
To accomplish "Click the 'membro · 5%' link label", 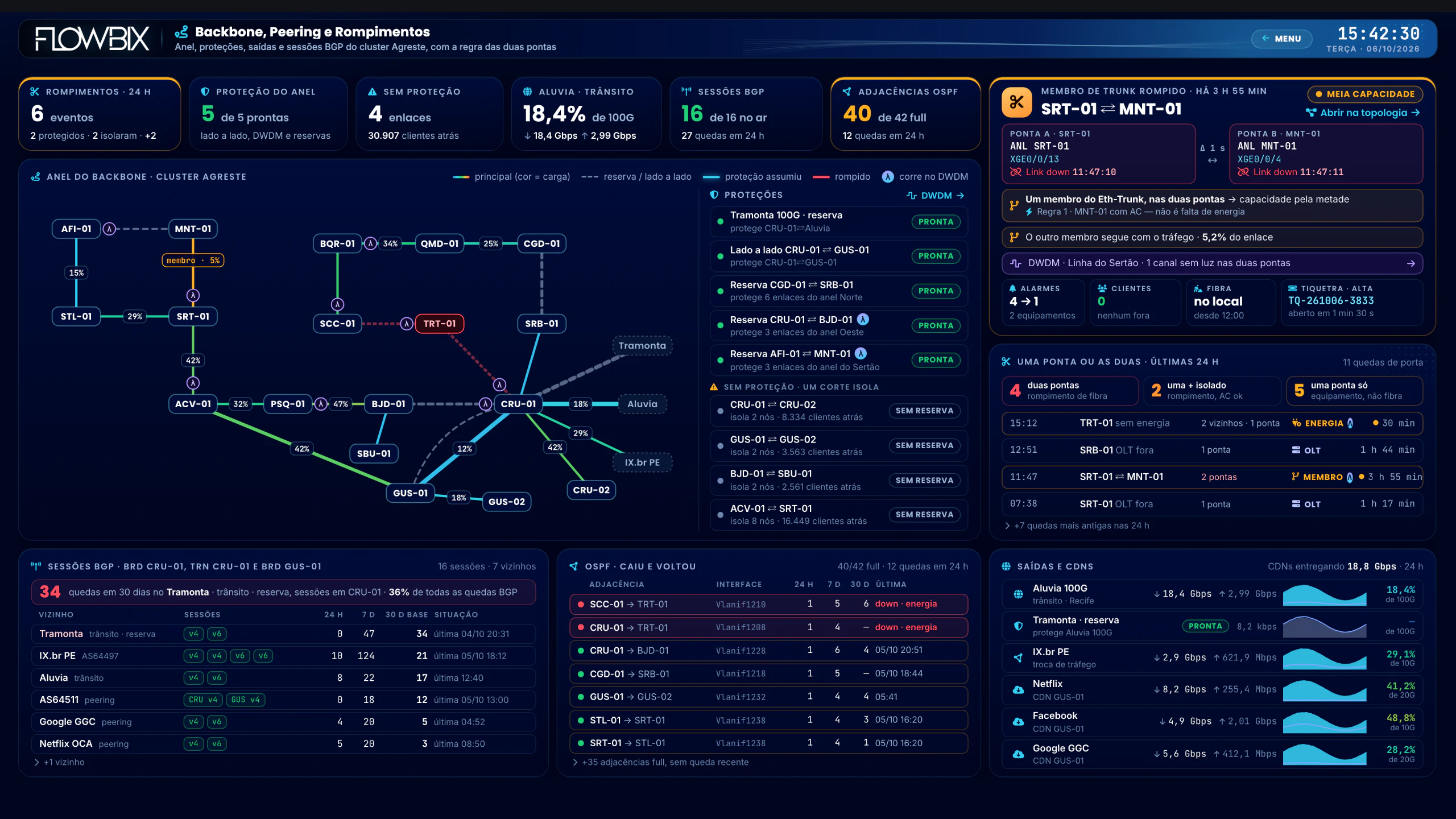I will coord(193,260).
